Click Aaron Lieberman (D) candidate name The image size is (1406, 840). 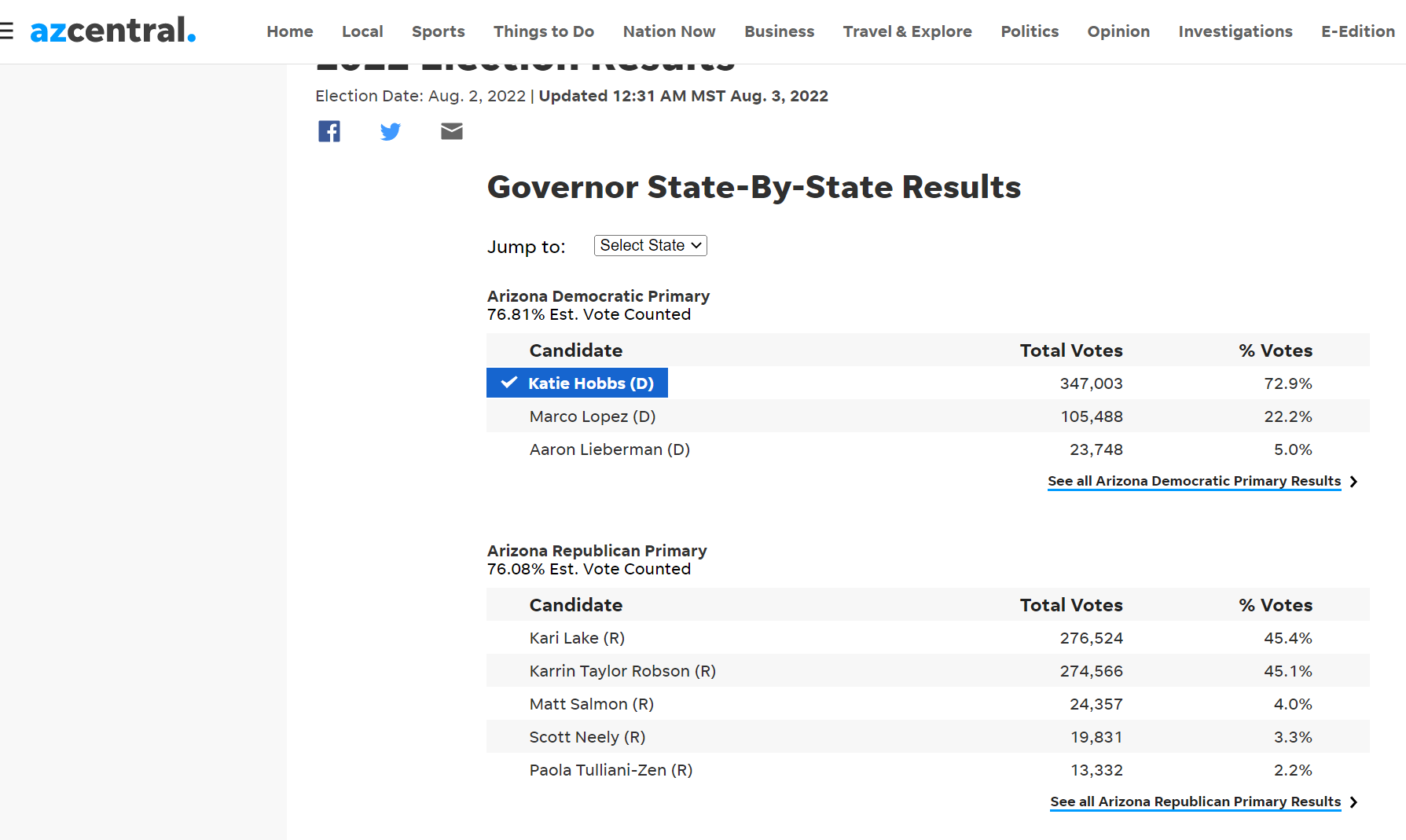(x=610, y=449)
